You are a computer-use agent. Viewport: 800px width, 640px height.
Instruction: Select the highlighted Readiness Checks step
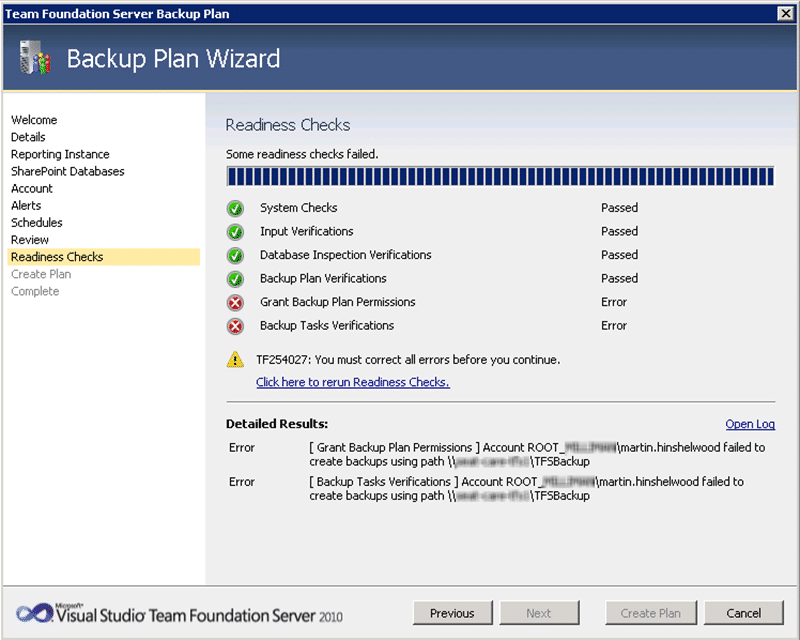pos(104,257)
